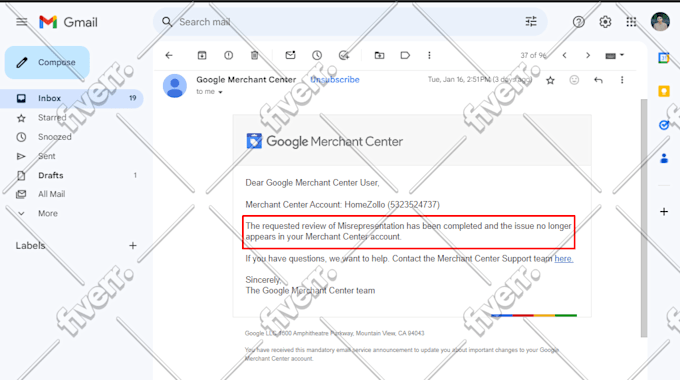The image size is (680, 380).
Task: Snooze this email with clock icon
Action: [317, 55]
